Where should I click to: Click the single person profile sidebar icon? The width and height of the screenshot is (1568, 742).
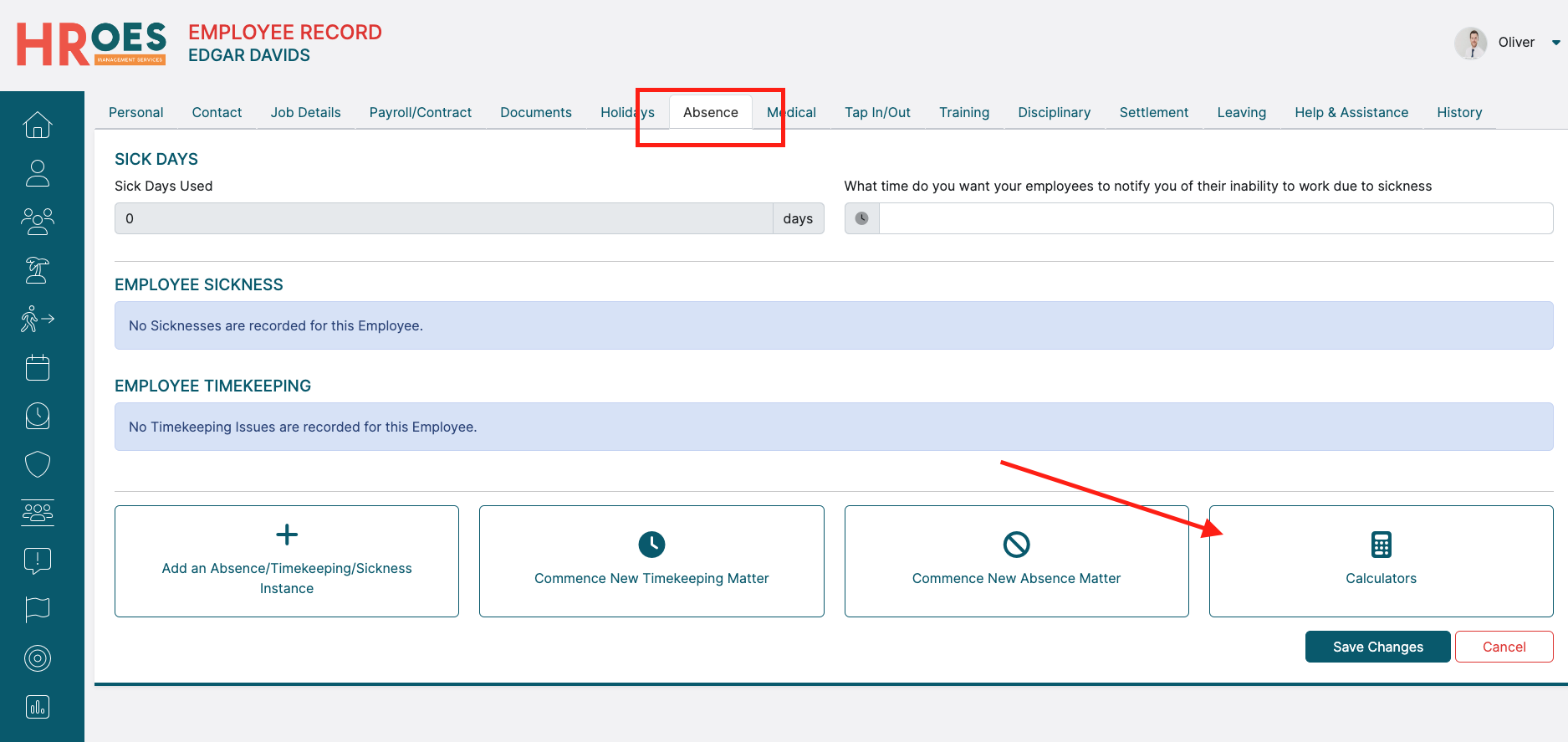click(x=38, y=173)
